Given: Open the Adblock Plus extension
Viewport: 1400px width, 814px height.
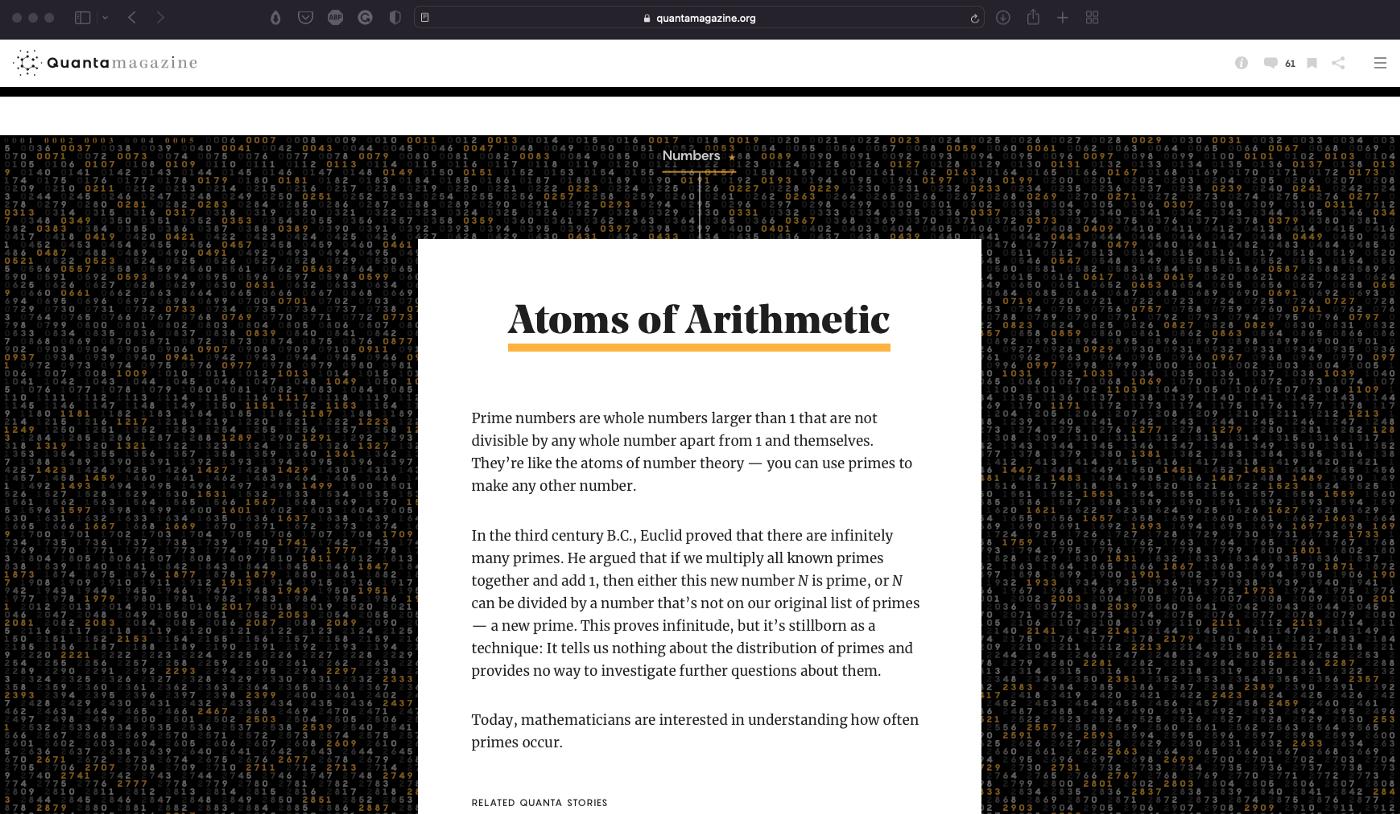Looking at the screenshot, I should click(x=336, y=18).
